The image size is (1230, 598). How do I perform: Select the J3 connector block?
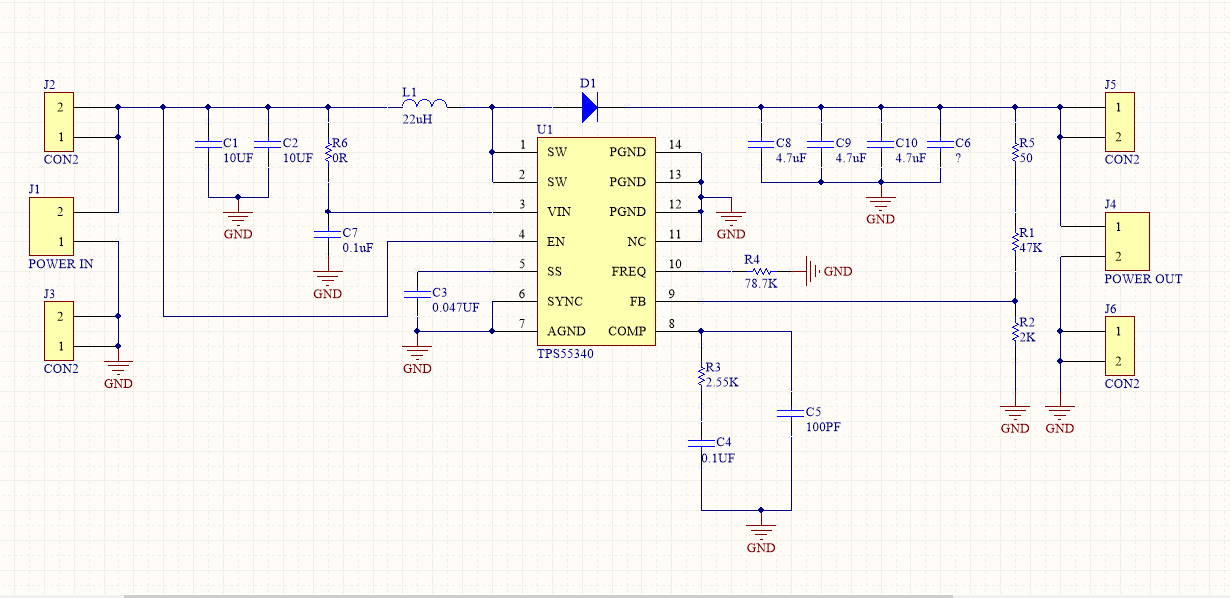(60, 331)
